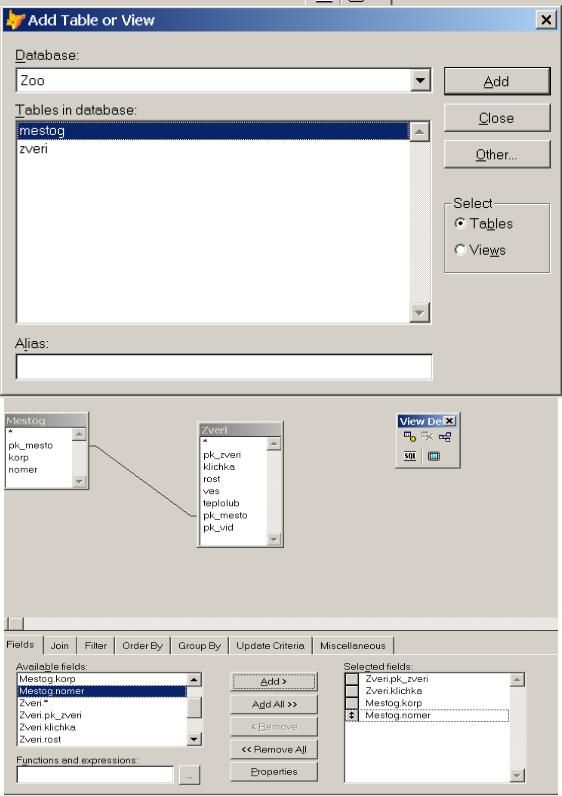Open expression builder via ... button

pyautogui.click(x=189, y=775)
